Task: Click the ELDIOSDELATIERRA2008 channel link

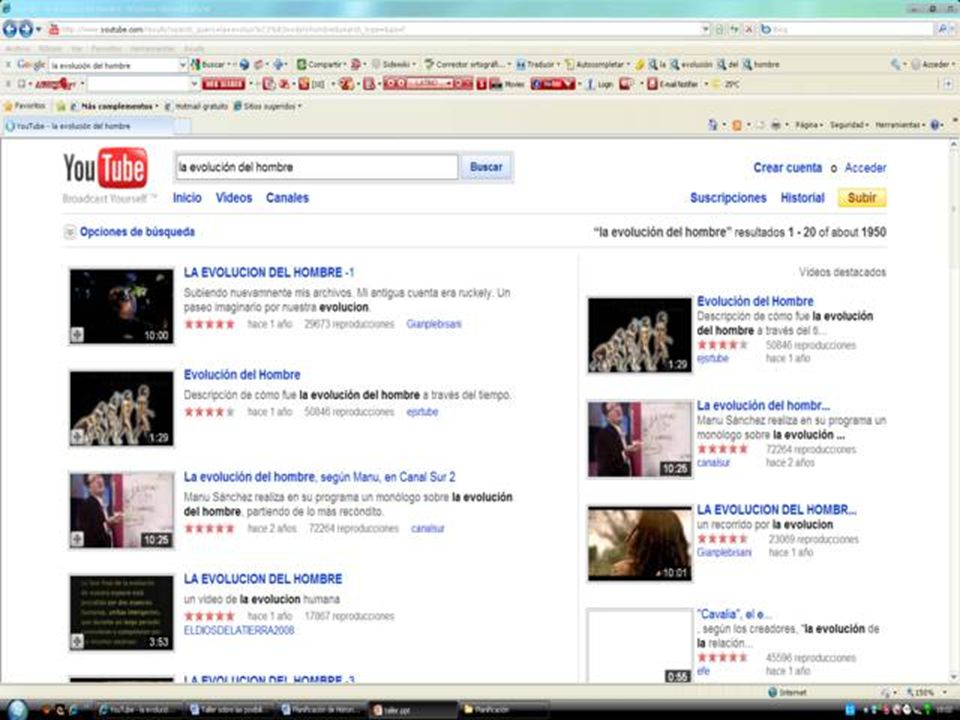Action: pyautogui.click(x=239, y=631)
